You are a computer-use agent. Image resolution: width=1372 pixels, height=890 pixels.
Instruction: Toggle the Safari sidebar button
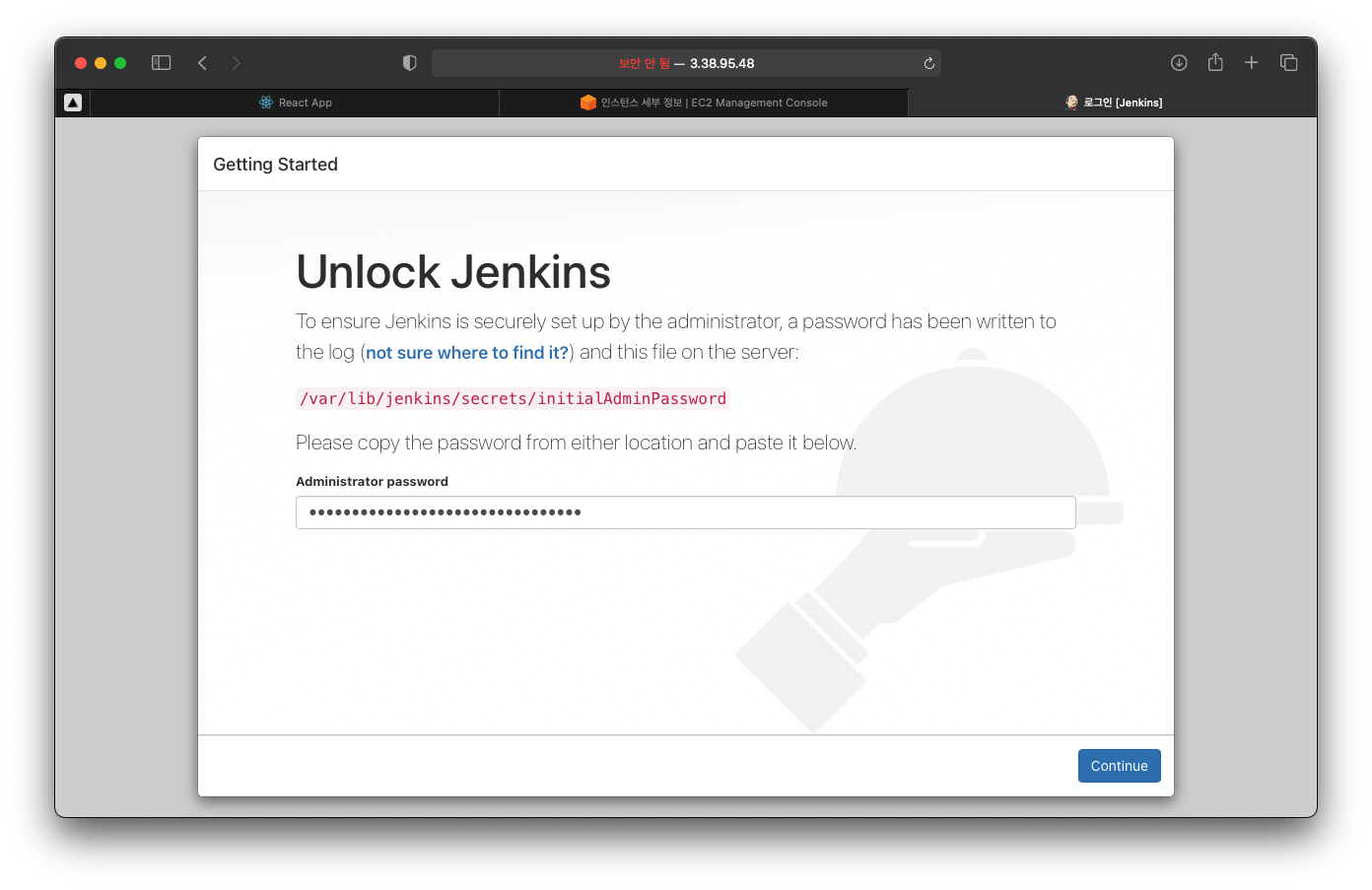click(162, 63)
